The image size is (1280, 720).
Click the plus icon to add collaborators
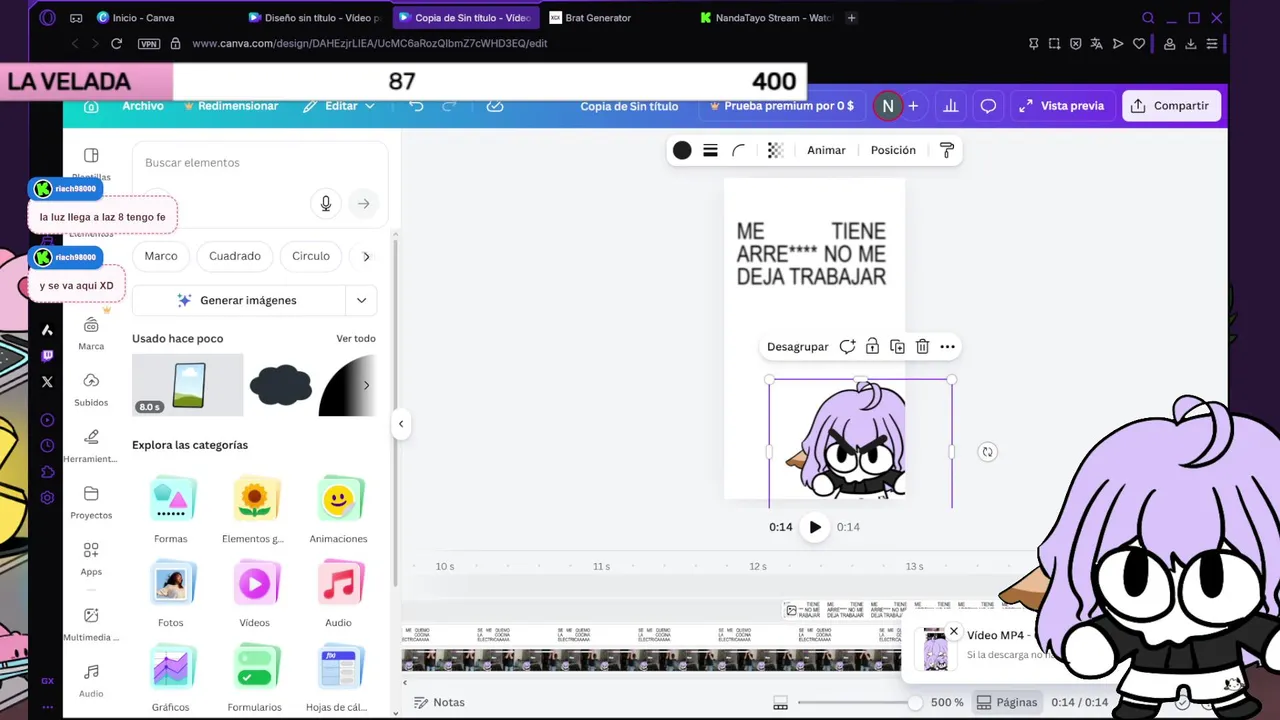coord(913,106)
